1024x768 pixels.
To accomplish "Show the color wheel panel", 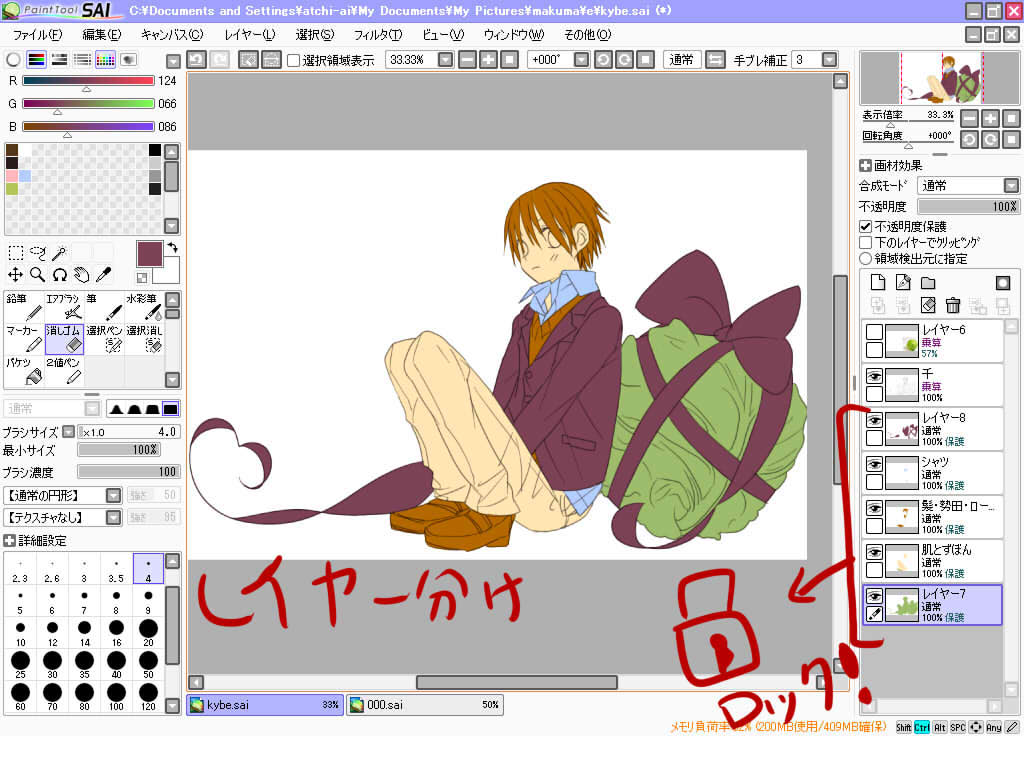I will point(13,60).
